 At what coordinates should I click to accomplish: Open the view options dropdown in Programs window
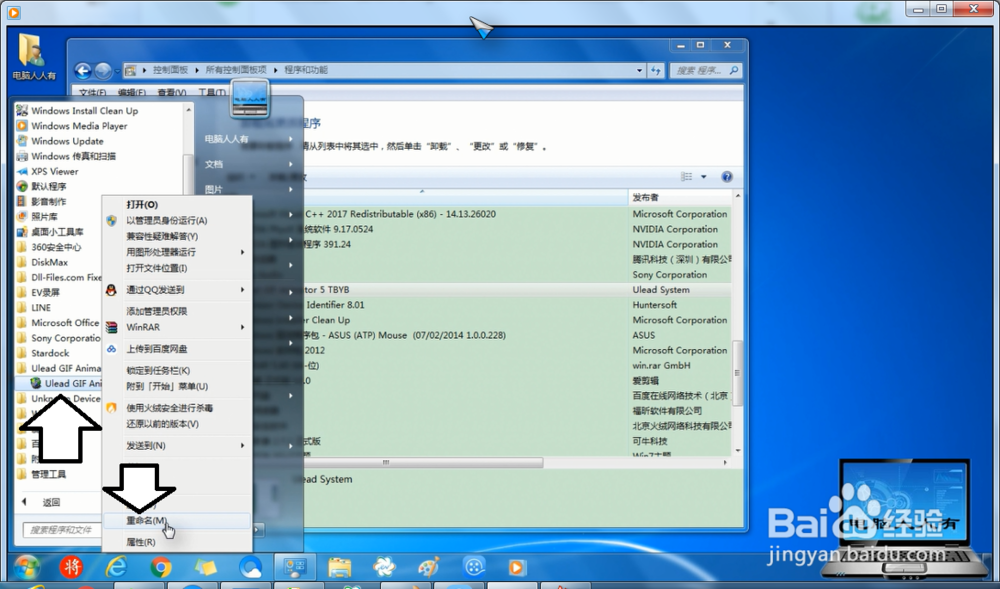(703, 177)
